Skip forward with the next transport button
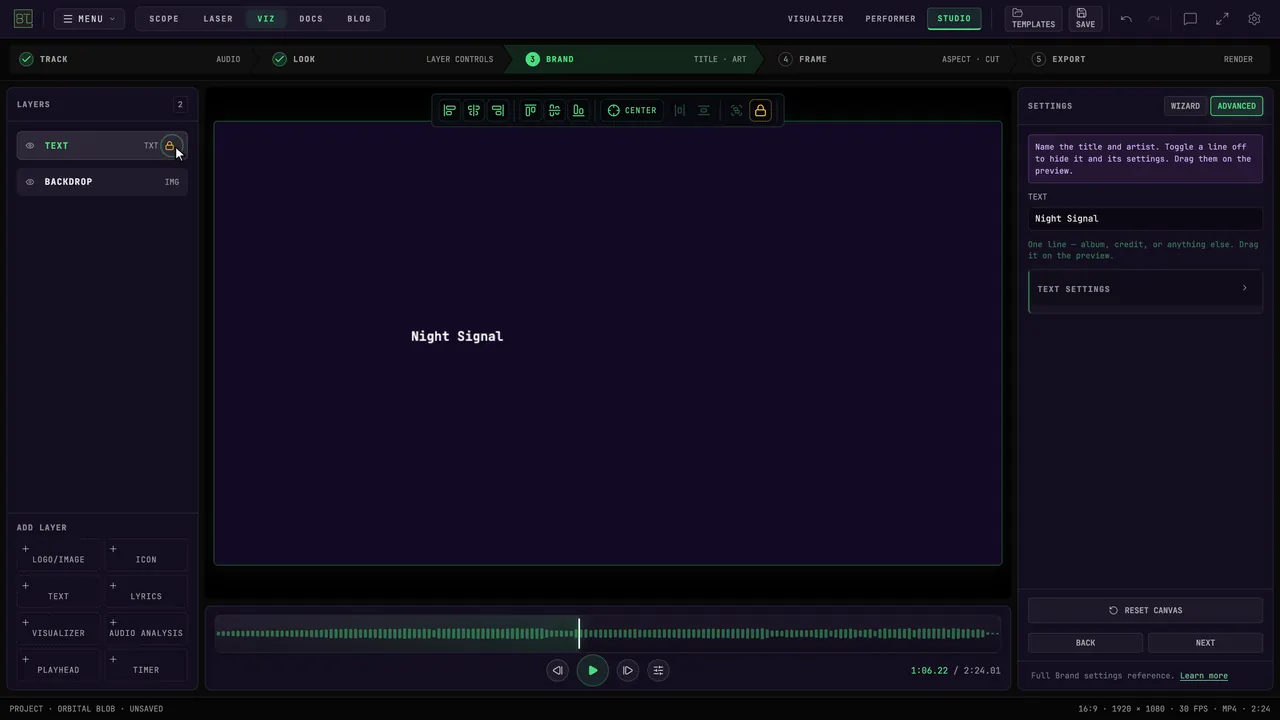The height and width of the screenshot is (720, 1280). tap(628, 670)
